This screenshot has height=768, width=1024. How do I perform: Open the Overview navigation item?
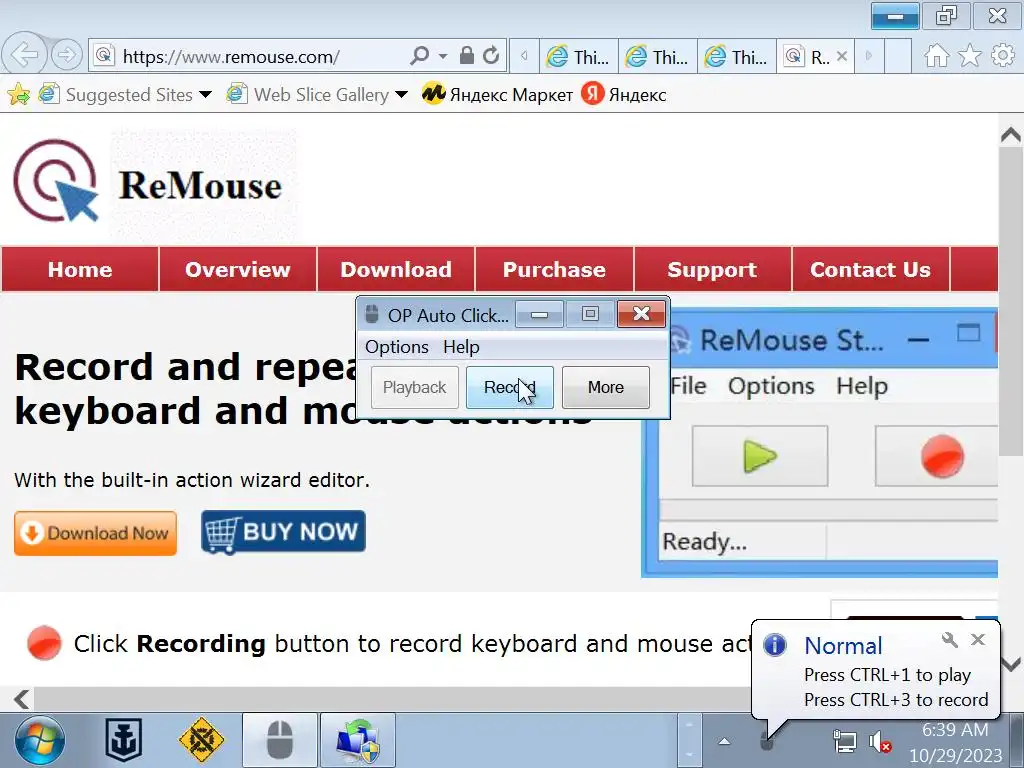[238, 269]
